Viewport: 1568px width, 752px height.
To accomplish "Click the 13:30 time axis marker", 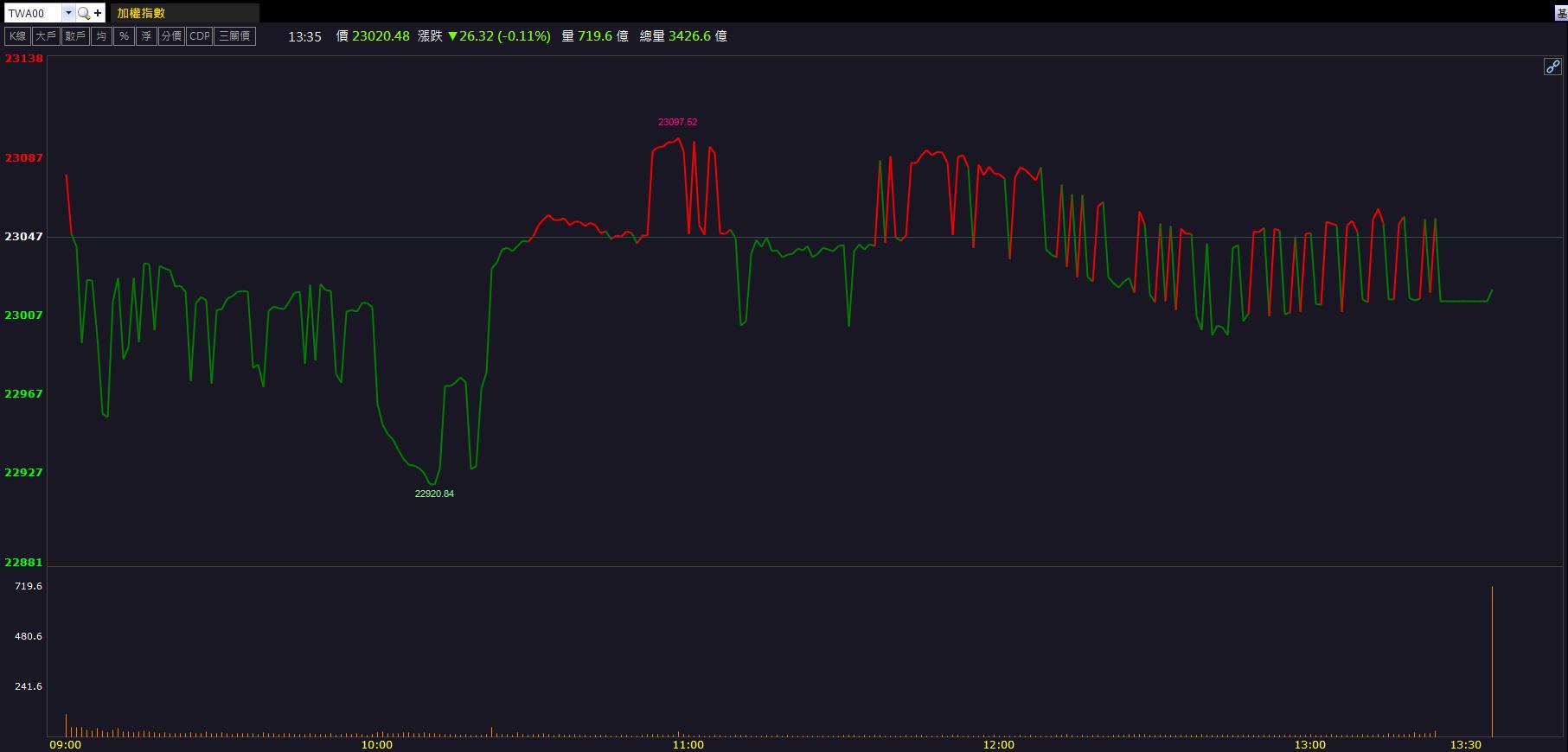I will pyautogui.click(x=1466, y=744).
